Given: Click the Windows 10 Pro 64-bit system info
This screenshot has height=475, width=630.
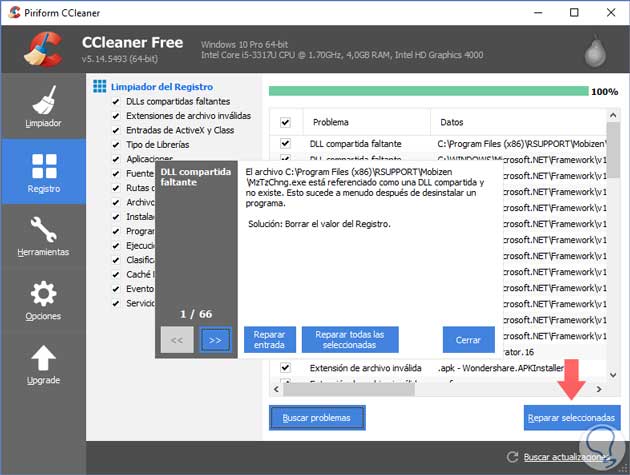Looking at the screenshot, I should click(x=244, y=44).
